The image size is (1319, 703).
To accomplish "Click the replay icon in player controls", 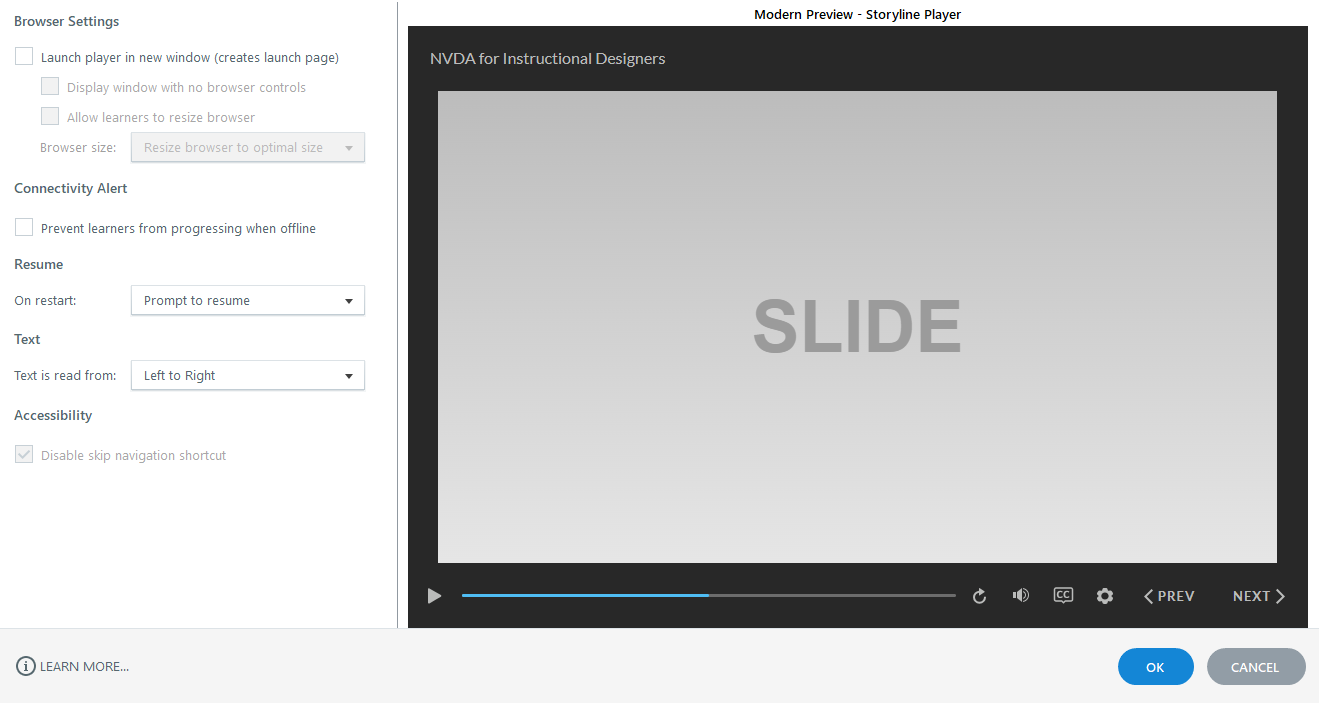I will (979, 596).
